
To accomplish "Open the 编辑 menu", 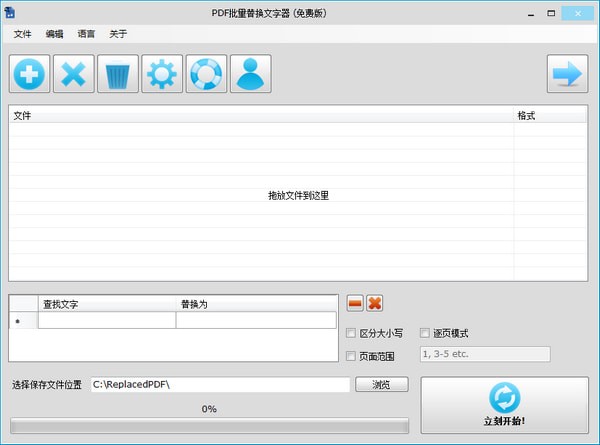I will pyautogui.click(x=54, y=34).
